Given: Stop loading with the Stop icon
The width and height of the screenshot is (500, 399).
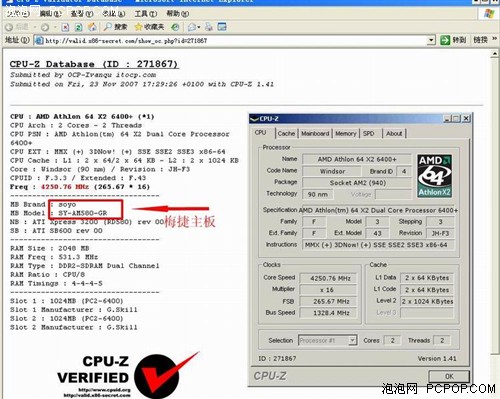Looking at the screenshot, I should coord(65,27).
